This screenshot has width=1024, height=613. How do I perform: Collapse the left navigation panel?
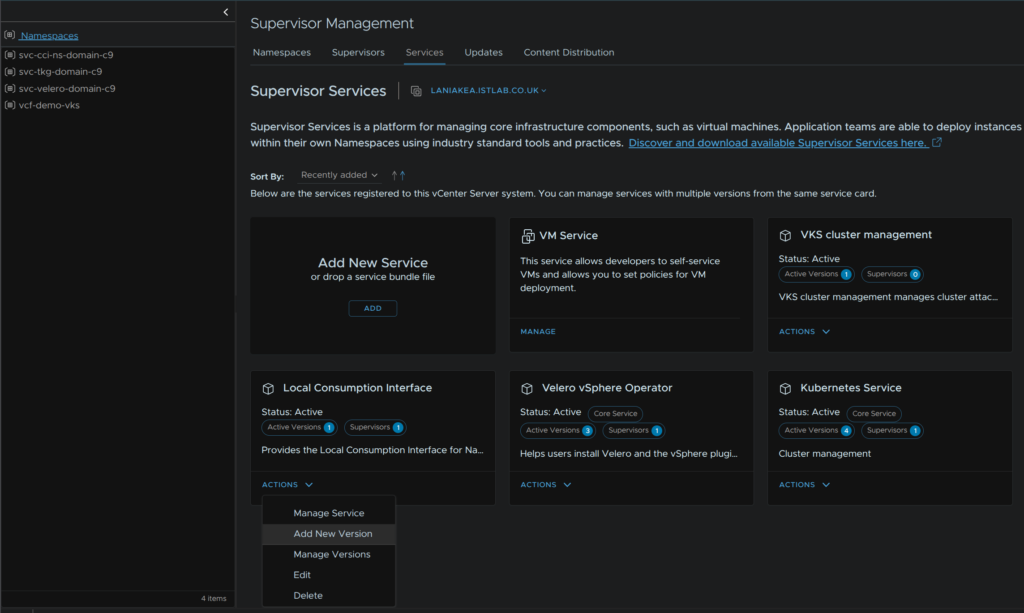click(225, 12)
